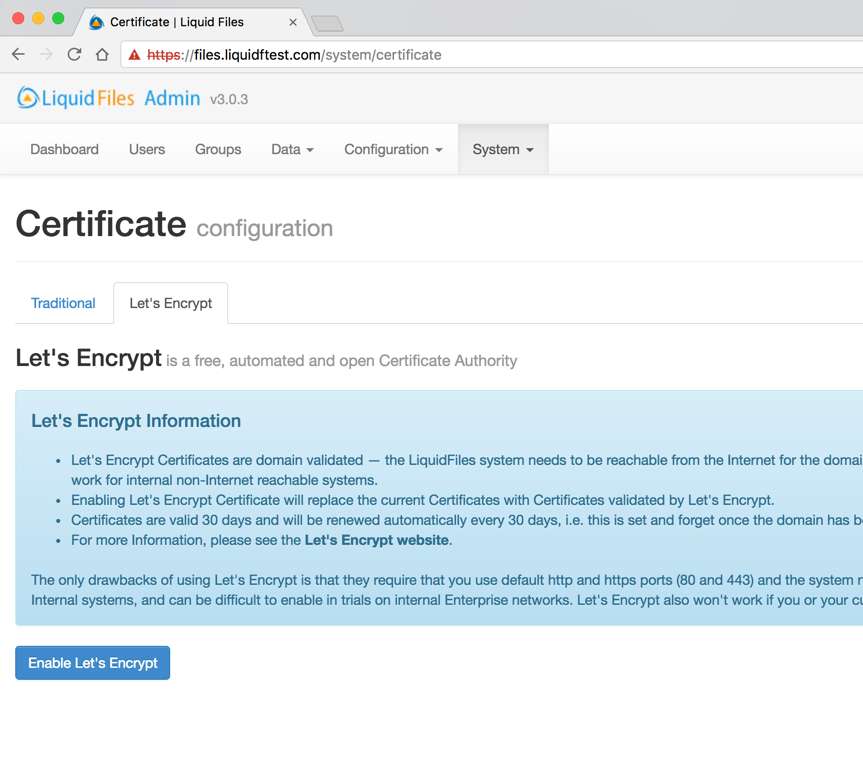Screen dimensions: 863x782
Task: Open the Configuration dropdown menu
Action: tap(392, 149)
